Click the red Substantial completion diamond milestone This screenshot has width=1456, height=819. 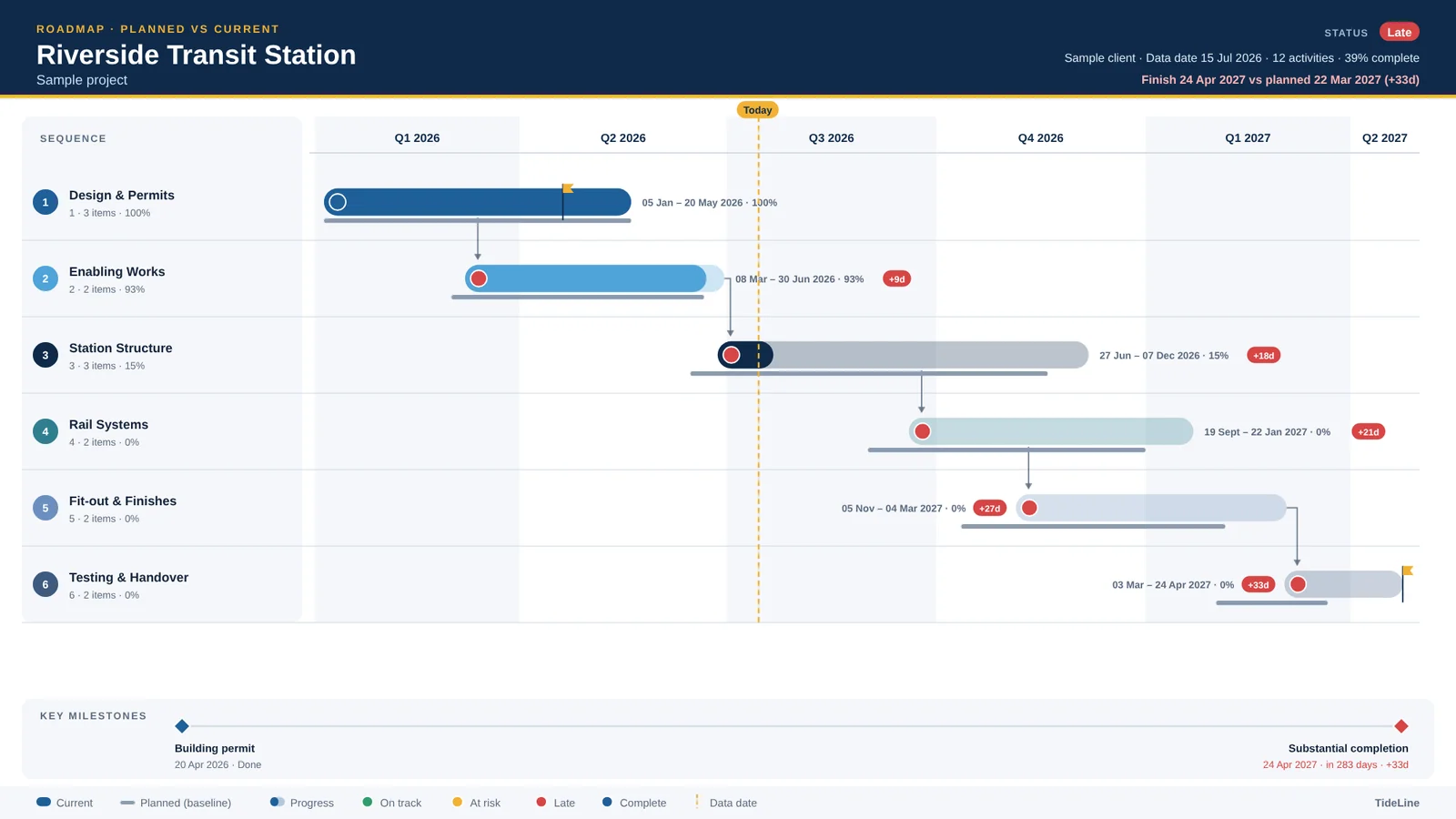[x=1401, y=726]
